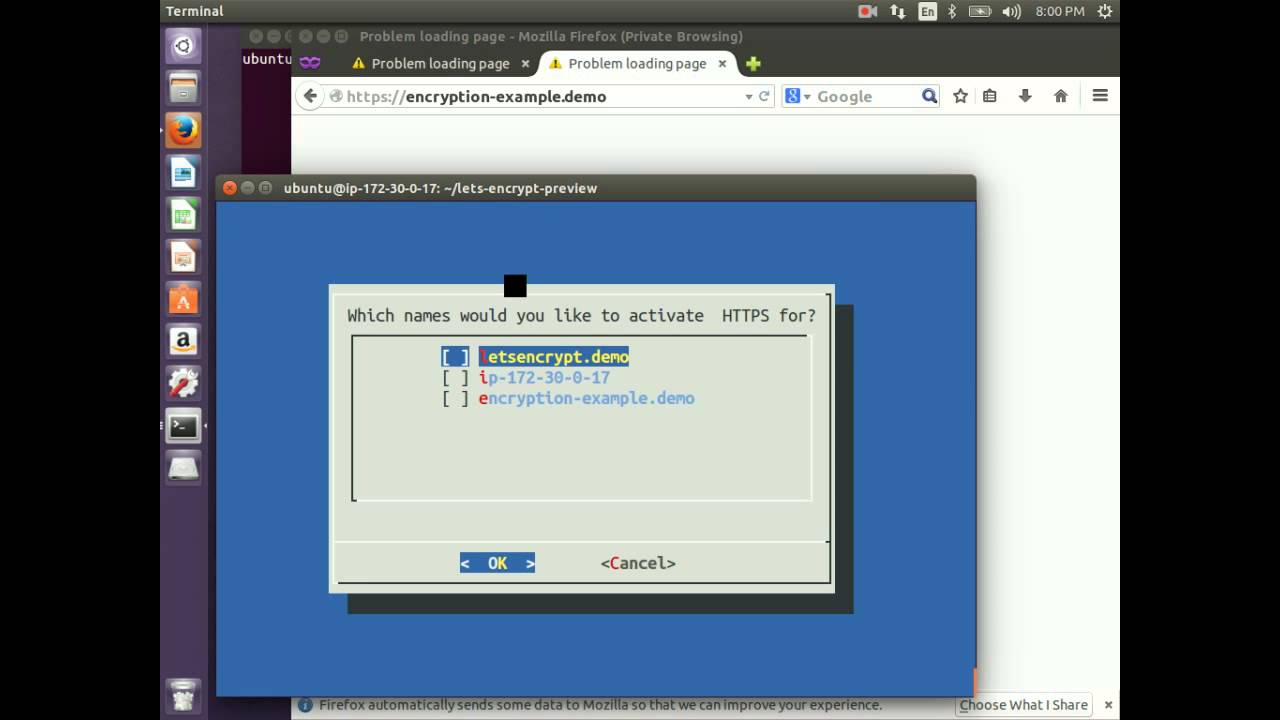
Task: Open the 8:00 PM clock menu
Action: pos(1060,11)
